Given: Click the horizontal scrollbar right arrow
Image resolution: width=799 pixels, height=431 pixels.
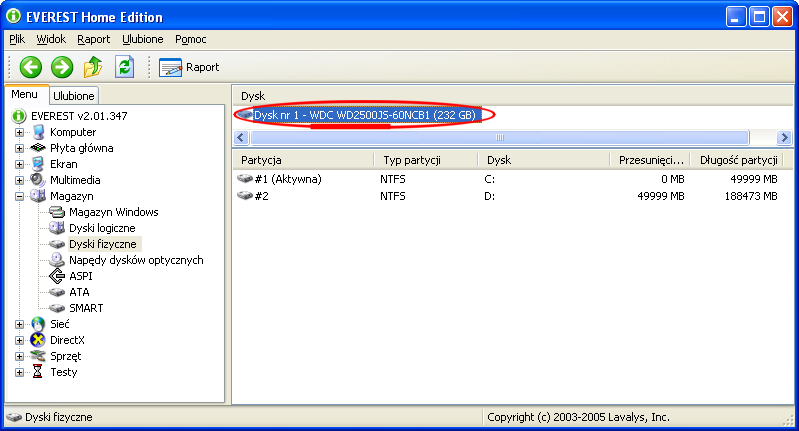Looking at the screenshot, I should click(x=784, y=138).
